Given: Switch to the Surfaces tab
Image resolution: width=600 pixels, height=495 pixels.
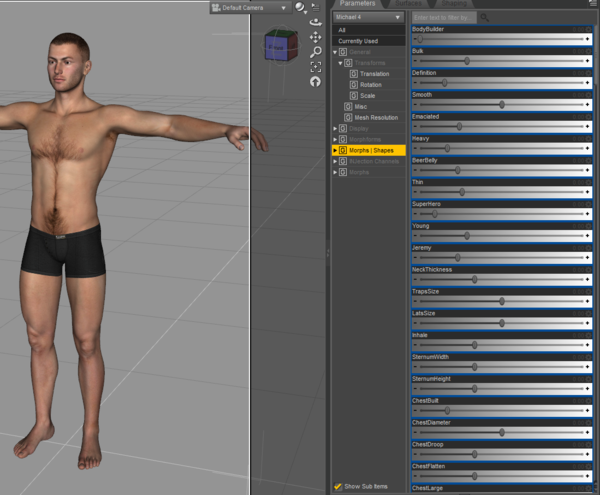Looking at the screenshot, I should coord(408,3).
